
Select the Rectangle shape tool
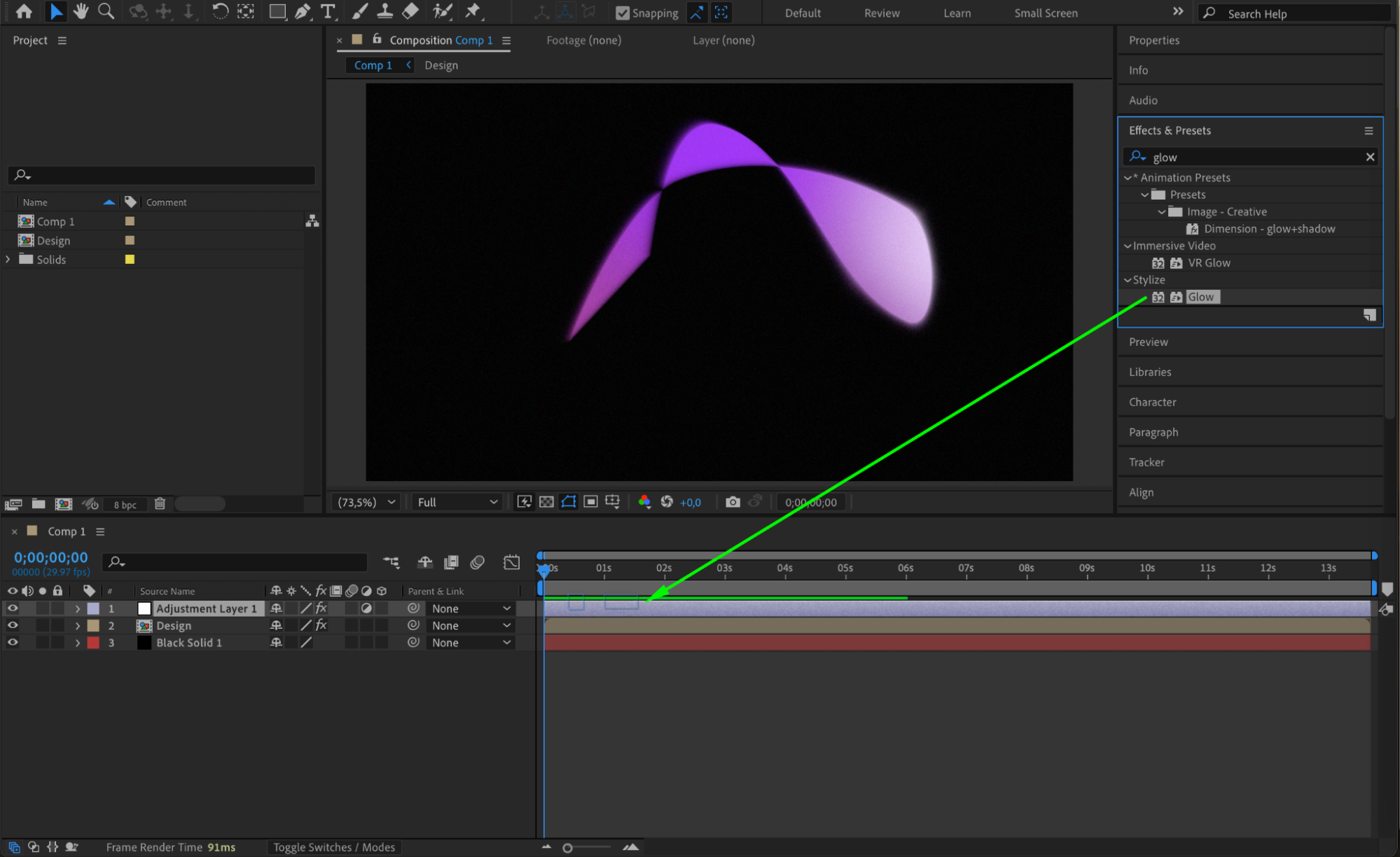[x=277, y=11]
